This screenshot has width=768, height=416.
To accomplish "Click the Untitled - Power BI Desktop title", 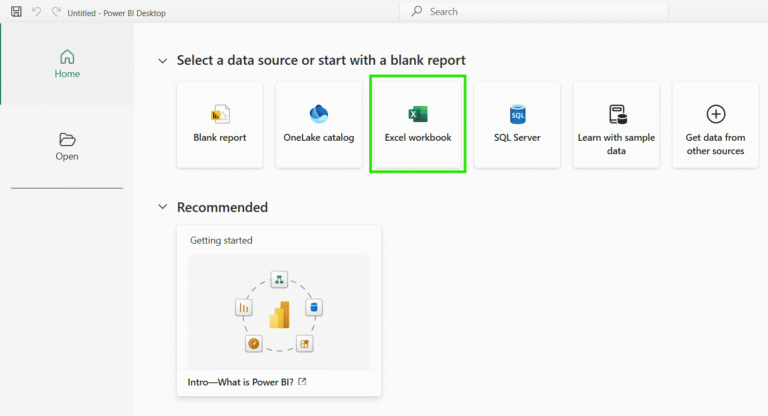I will pyautogui.click(x=117, y=12).
